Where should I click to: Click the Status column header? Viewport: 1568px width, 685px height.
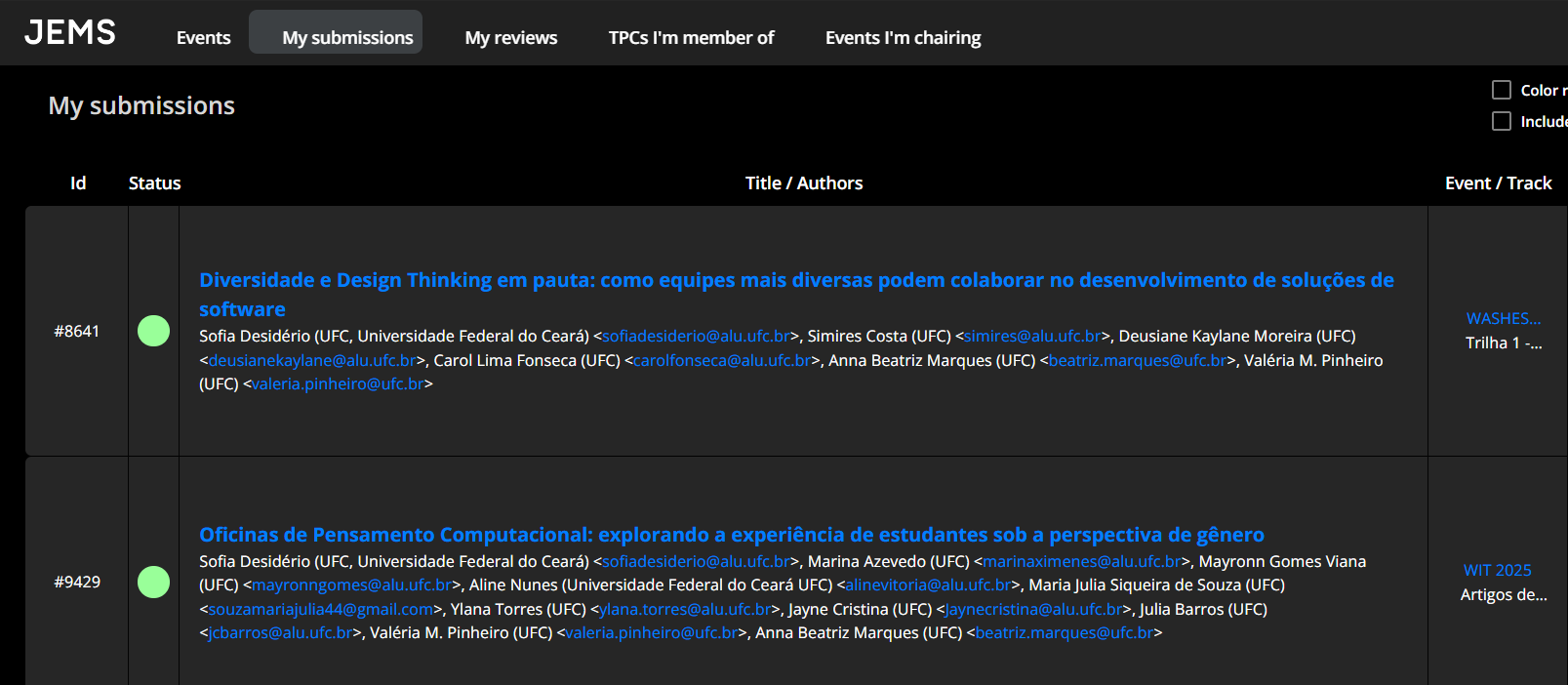(x=154, y=183)
